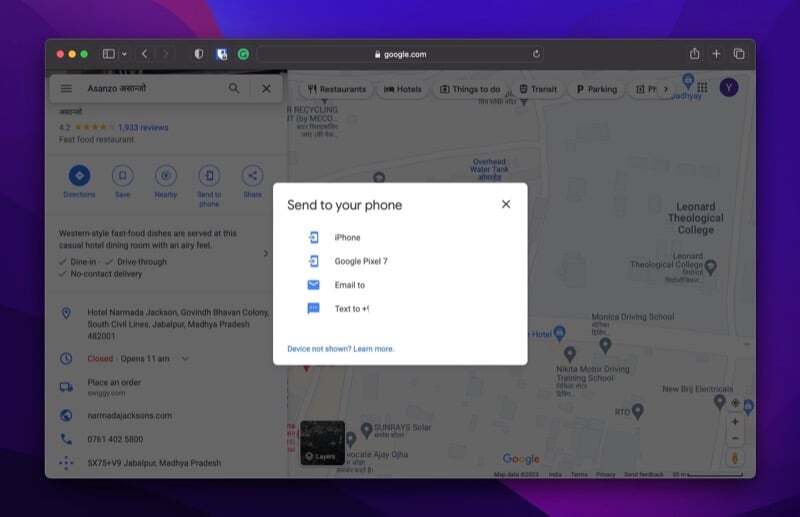800x517 pixels.
Task: Click the hotel address text
Action: 178,324
